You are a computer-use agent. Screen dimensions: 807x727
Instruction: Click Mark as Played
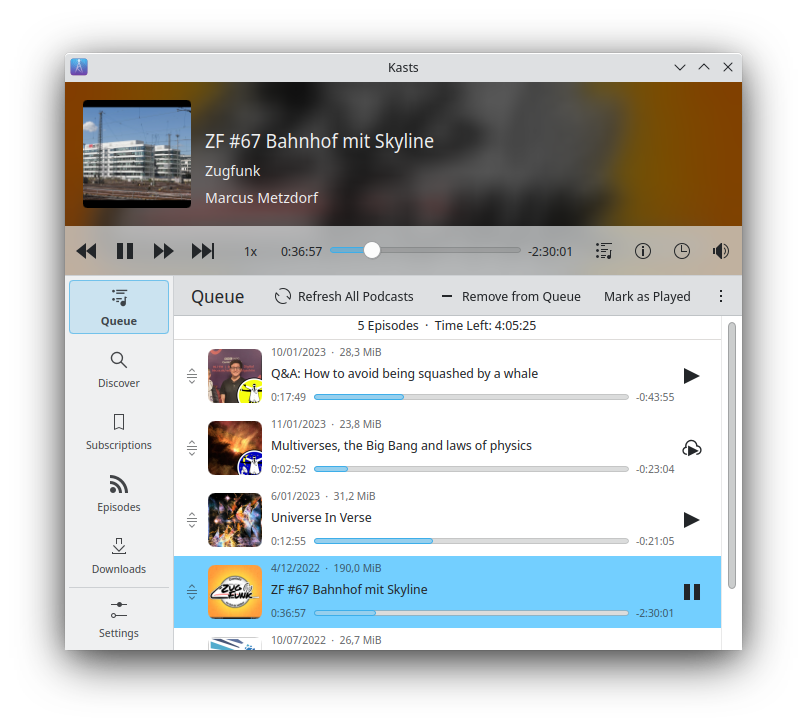coord(647,297)
